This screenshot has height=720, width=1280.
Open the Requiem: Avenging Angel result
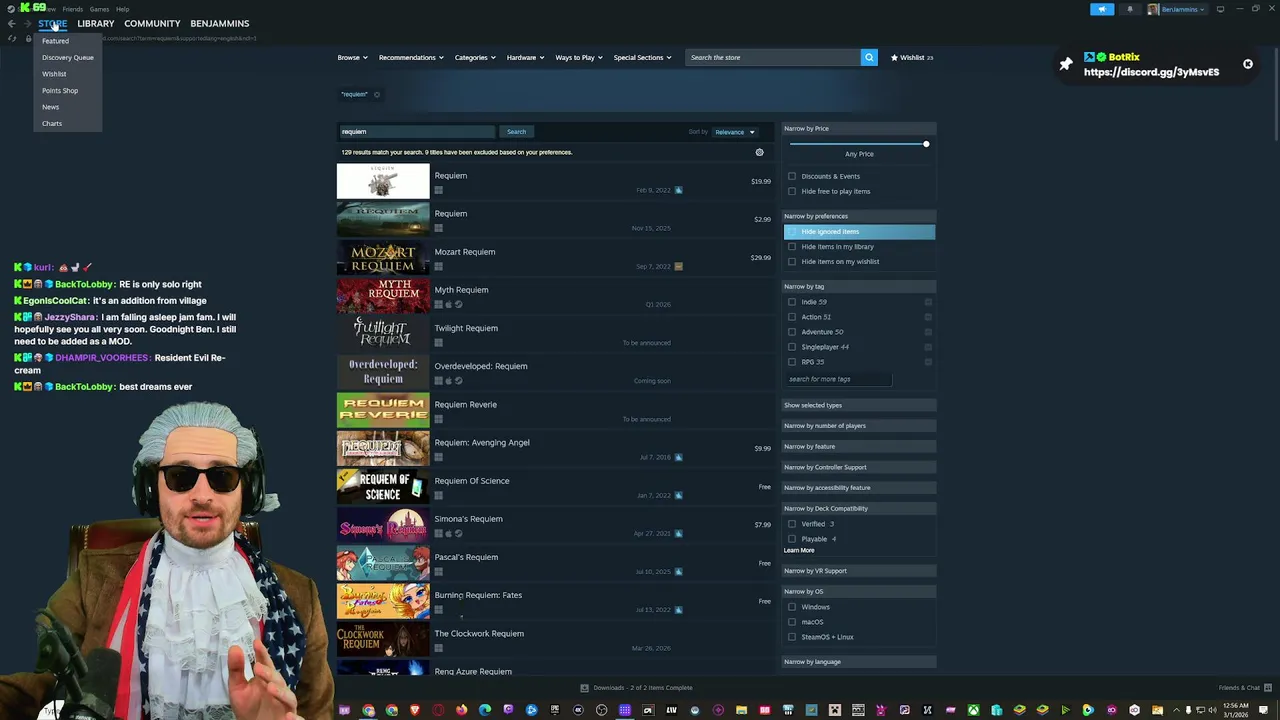tap(556, 449)
